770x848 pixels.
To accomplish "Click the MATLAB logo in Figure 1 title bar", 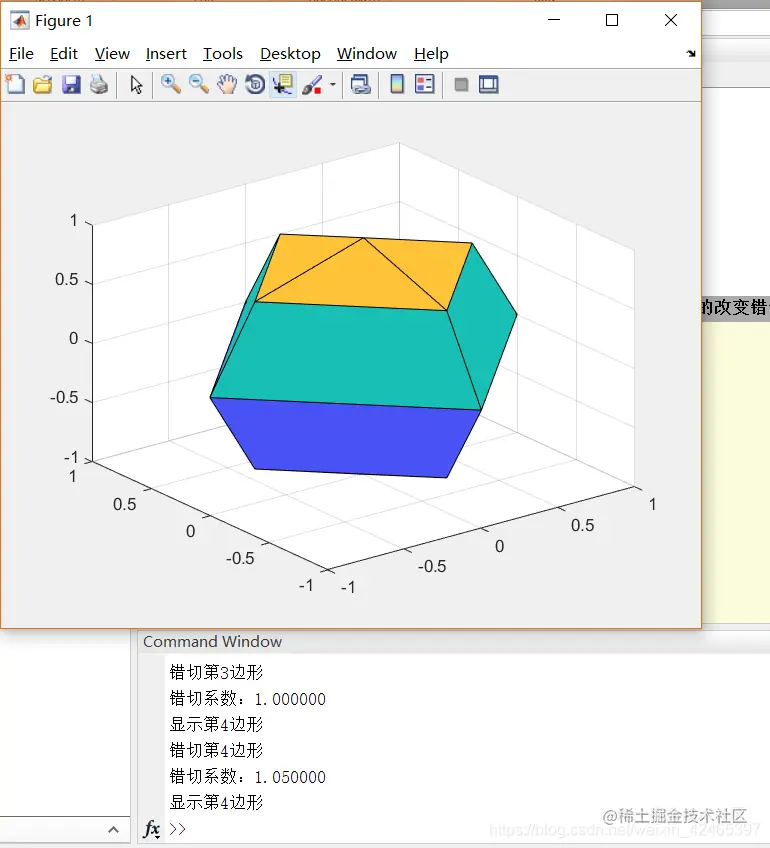I will 20,21.
